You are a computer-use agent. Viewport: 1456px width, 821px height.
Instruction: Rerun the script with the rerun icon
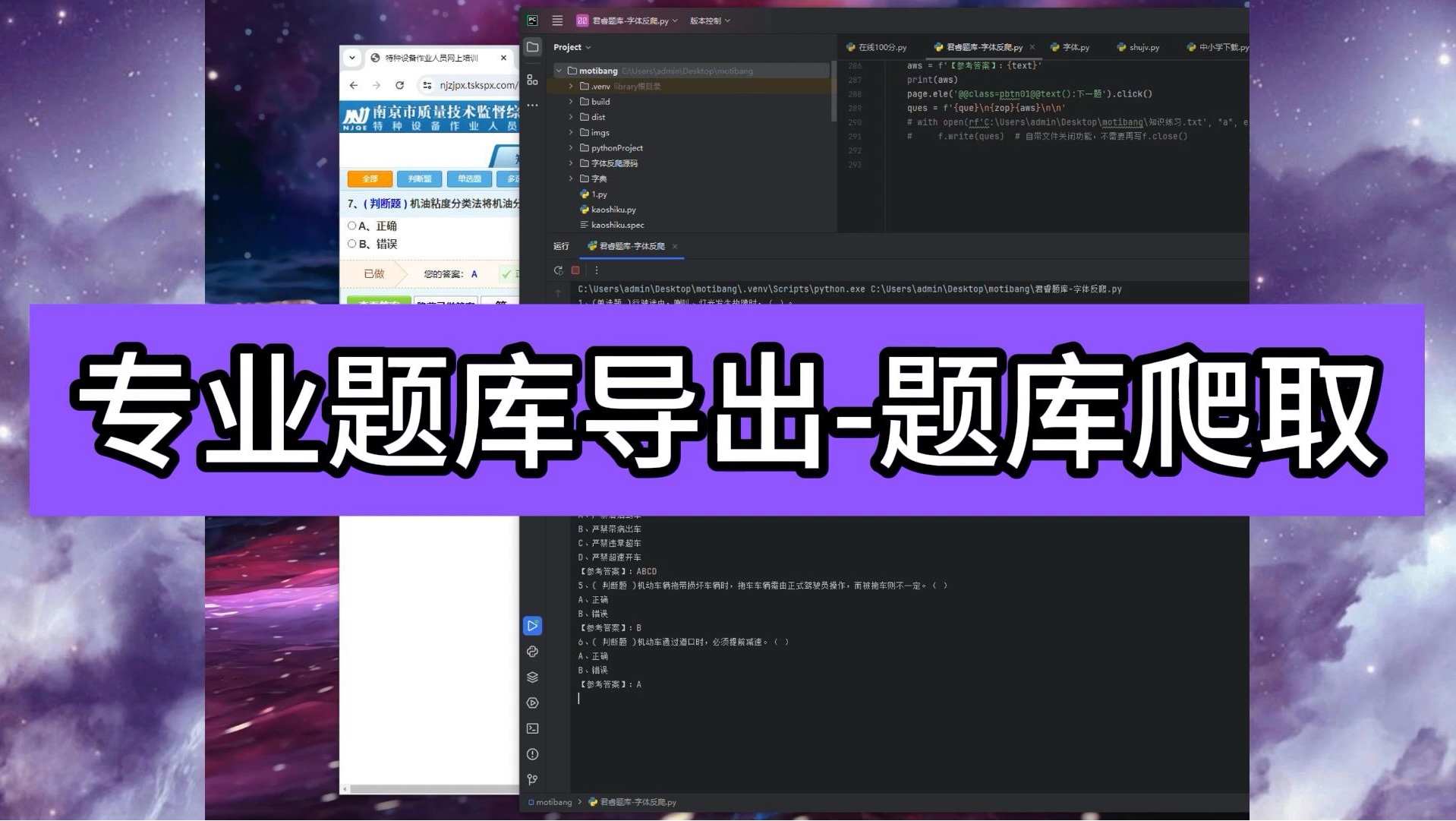coord(559,270)
